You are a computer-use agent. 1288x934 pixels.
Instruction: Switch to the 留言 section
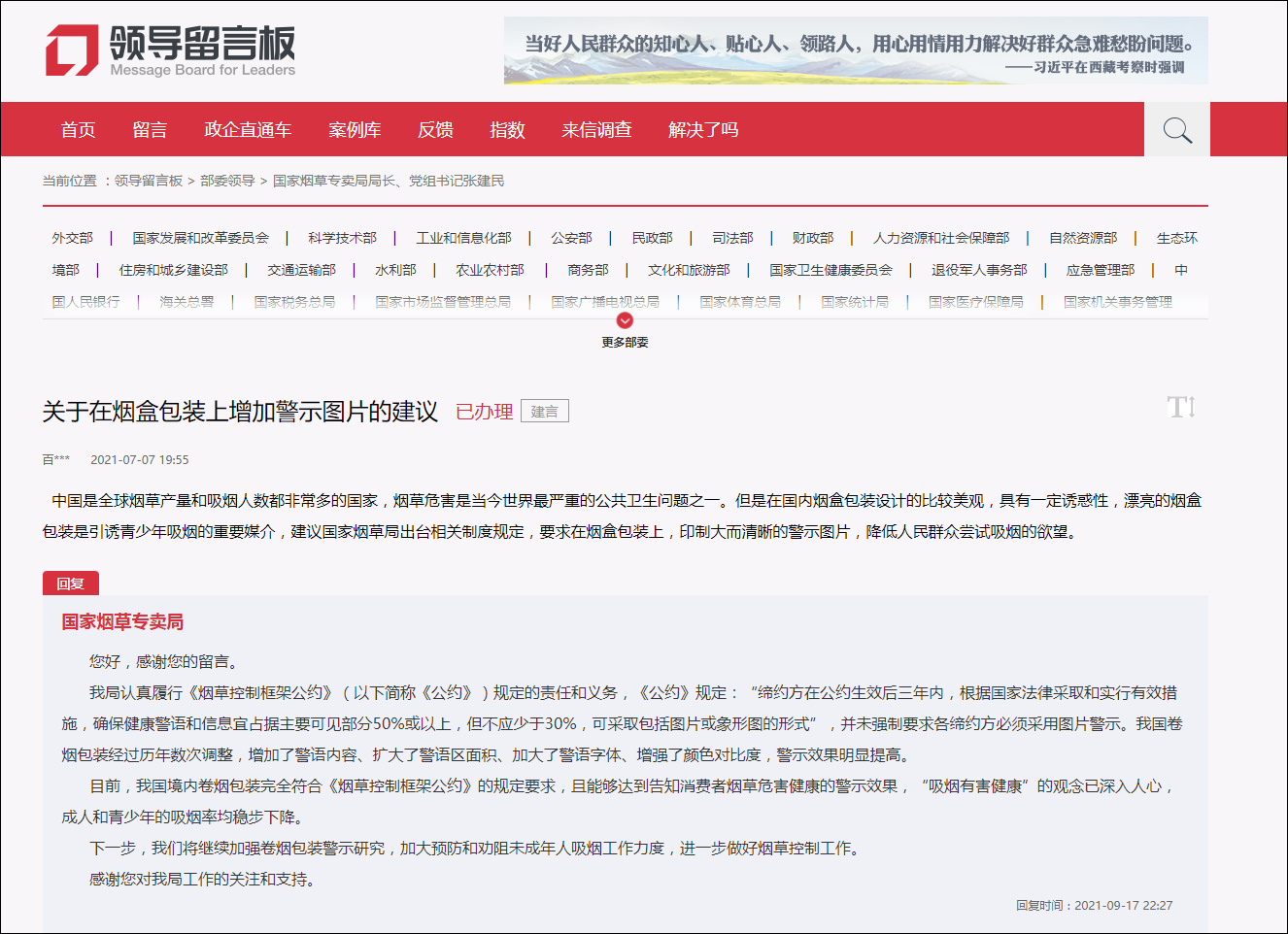point(149,129)
